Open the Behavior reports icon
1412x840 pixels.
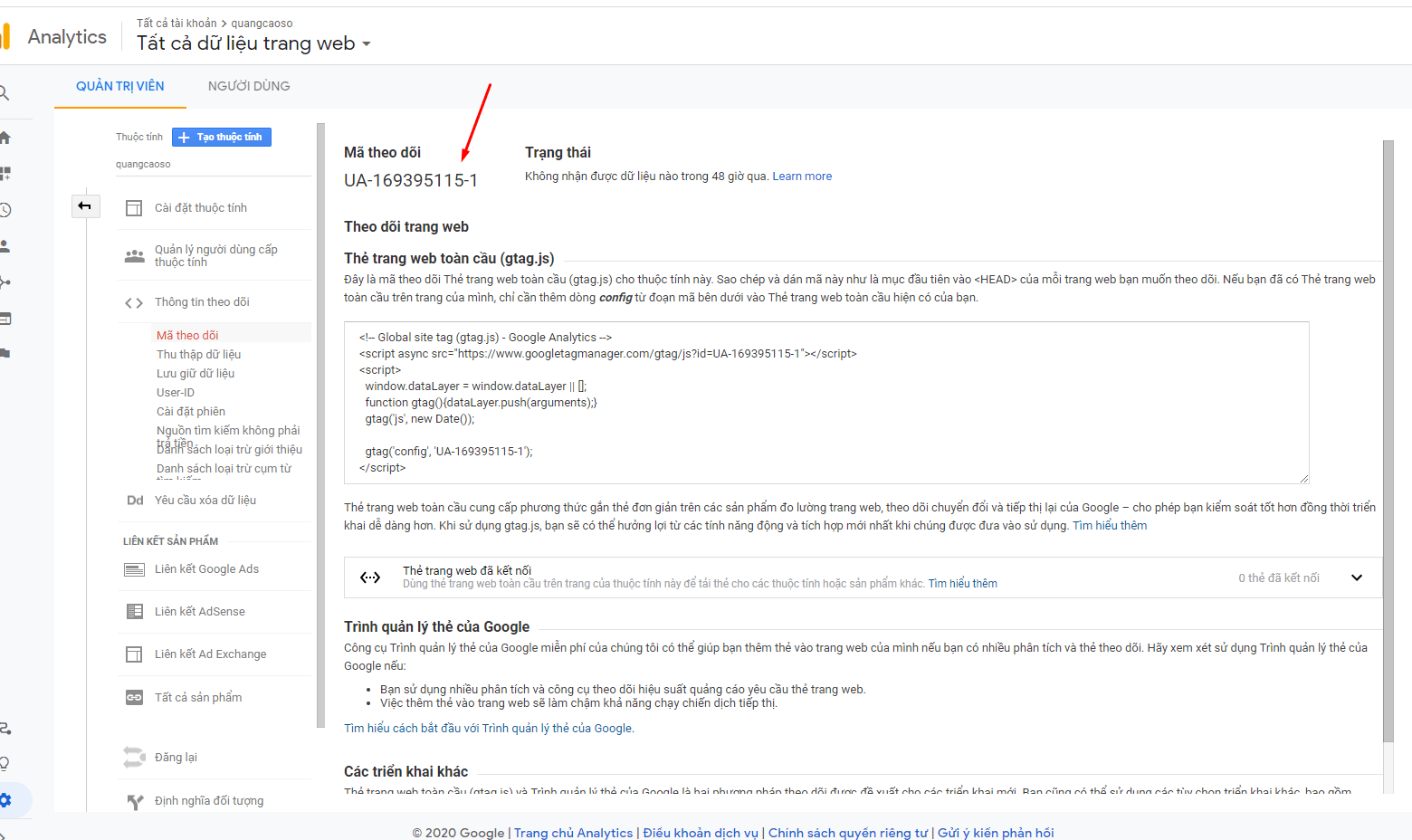pyautogui.click(x=5, y=319)
